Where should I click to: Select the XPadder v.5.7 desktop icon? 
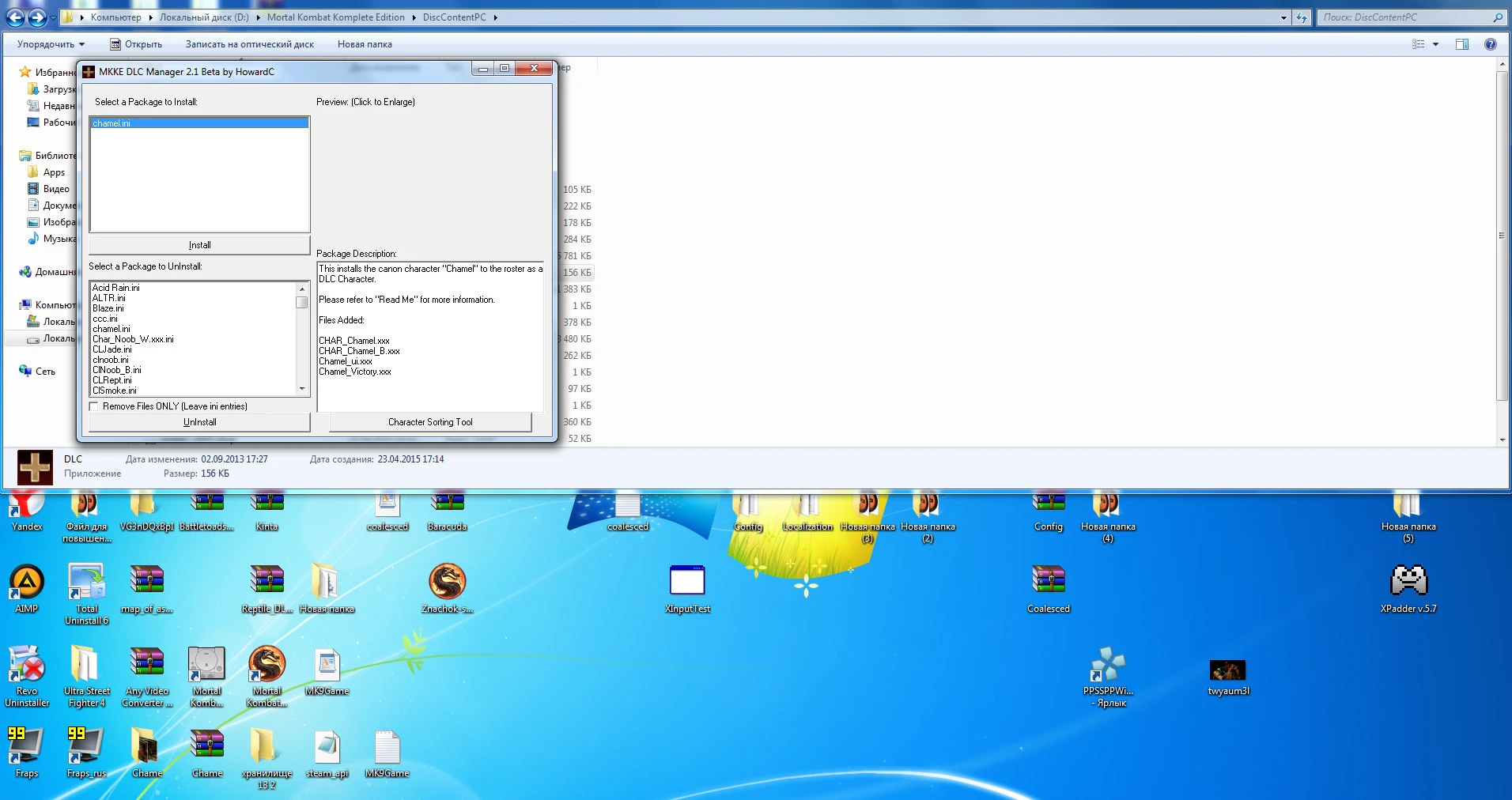point(1408,583)
